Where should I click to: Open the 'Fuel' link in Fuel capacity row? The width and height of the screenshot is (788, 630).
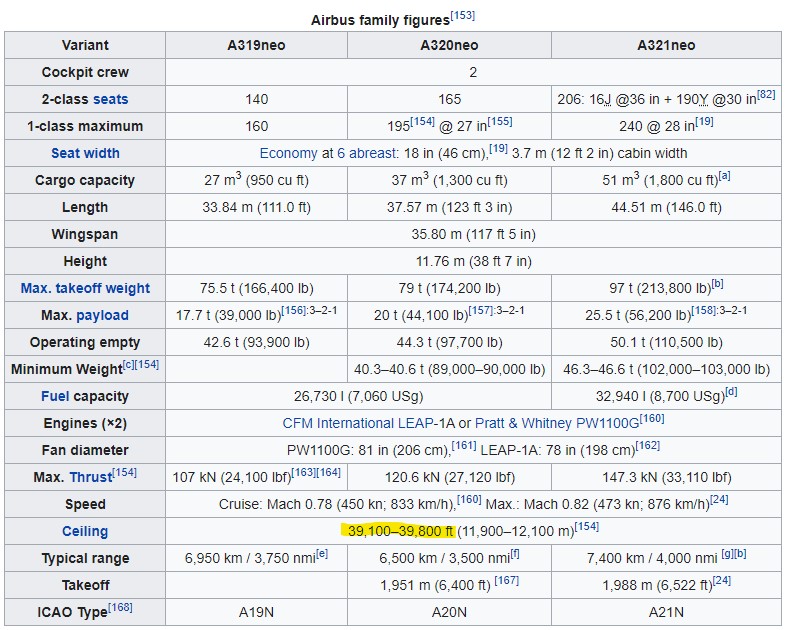coord(55,396)
